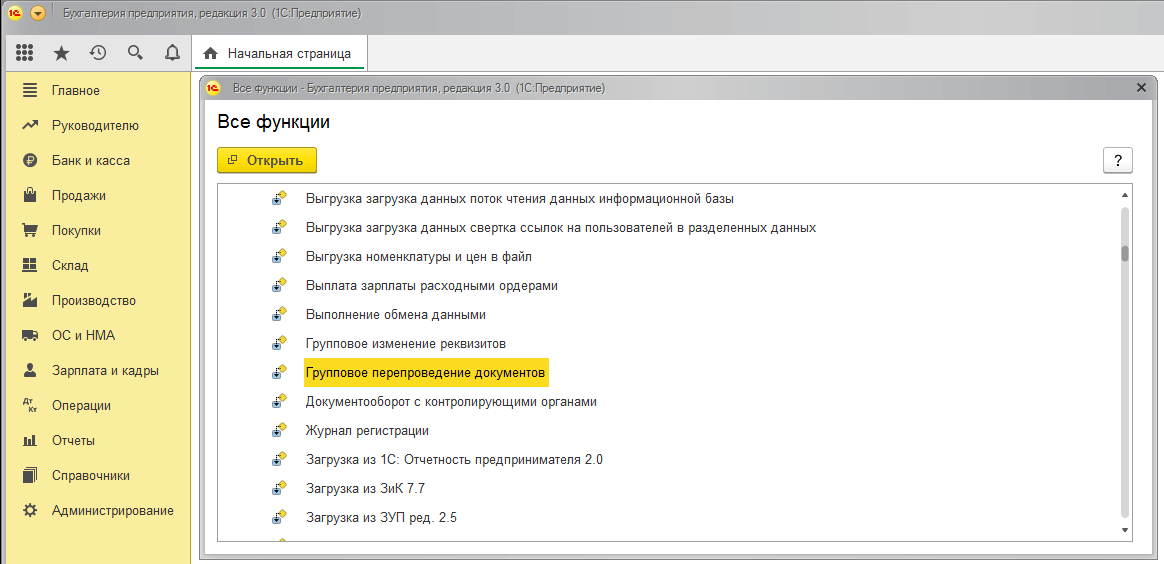Screen dimensions: 1164x564
Task: Select Групповое изменение реквизитов item
Action: (405, 344)
